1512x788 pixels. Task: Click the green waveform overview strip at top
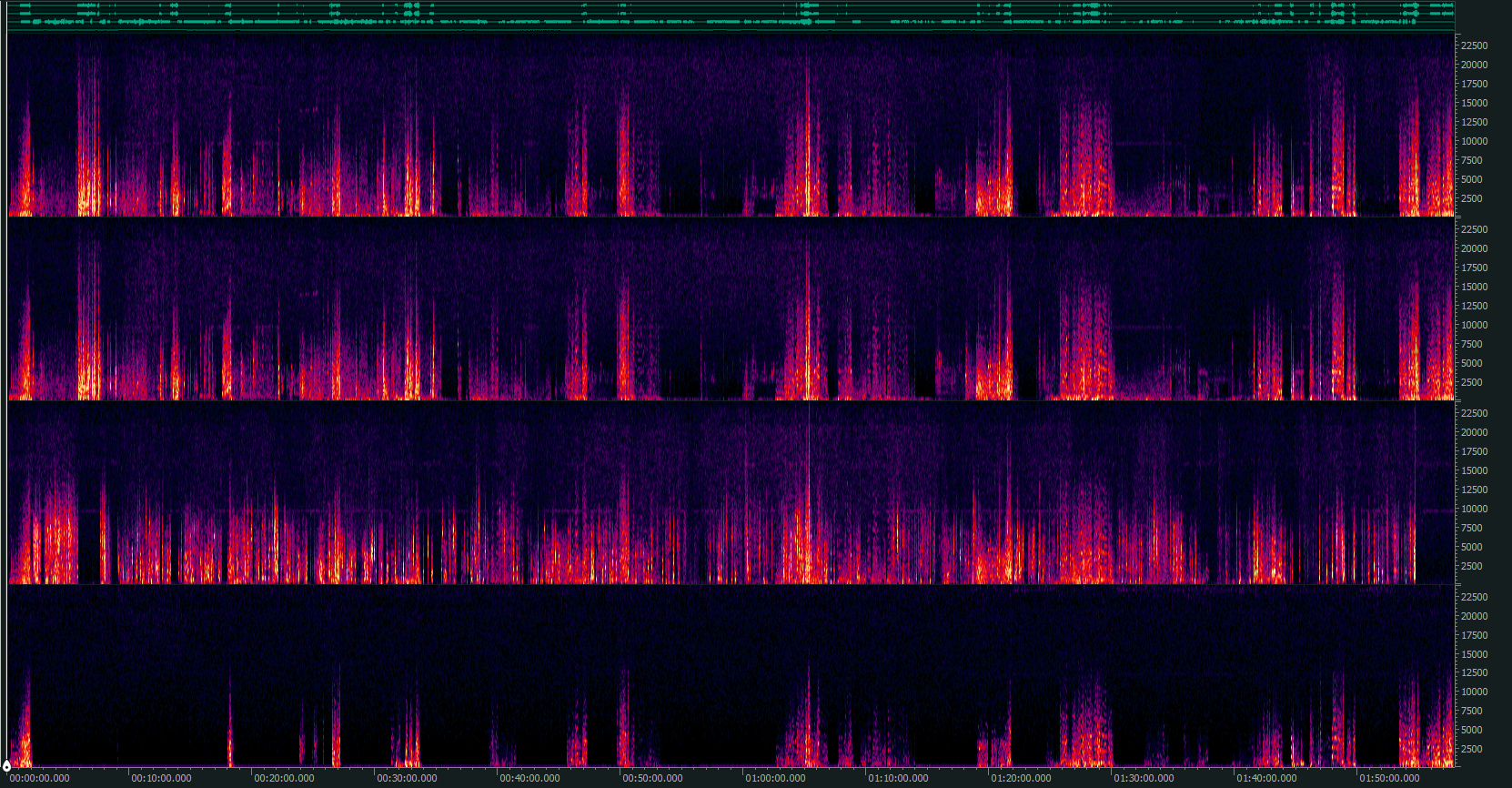click(731, 15)
